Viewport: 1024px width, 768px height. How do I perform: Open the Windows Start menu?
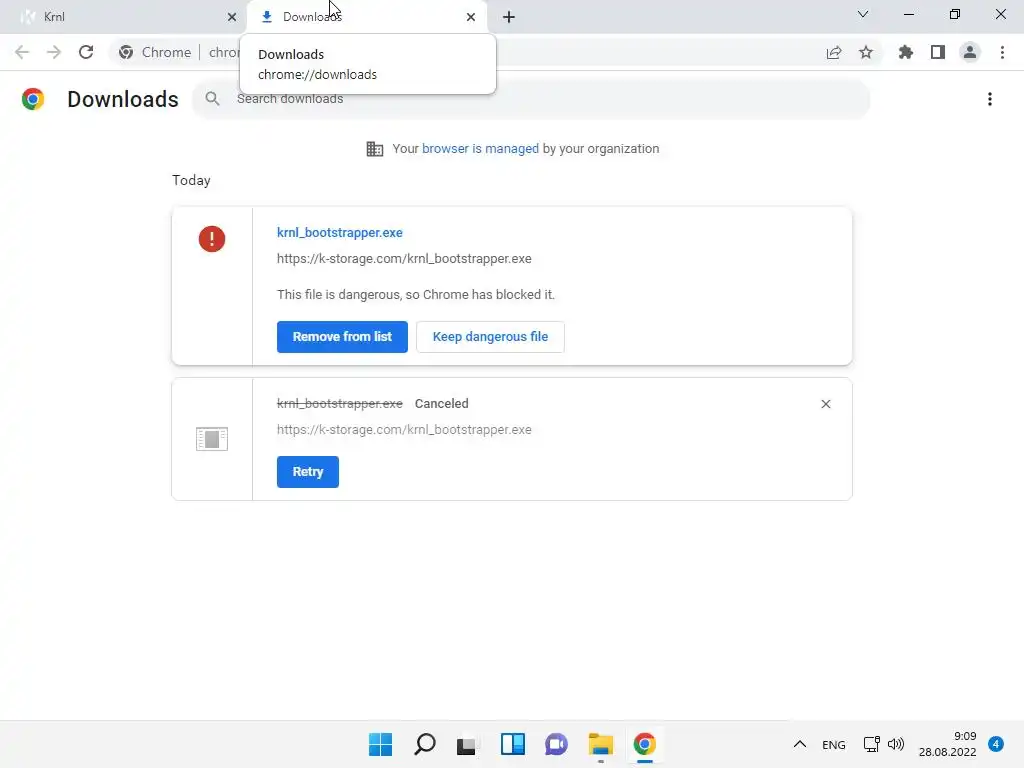[380, 744]
